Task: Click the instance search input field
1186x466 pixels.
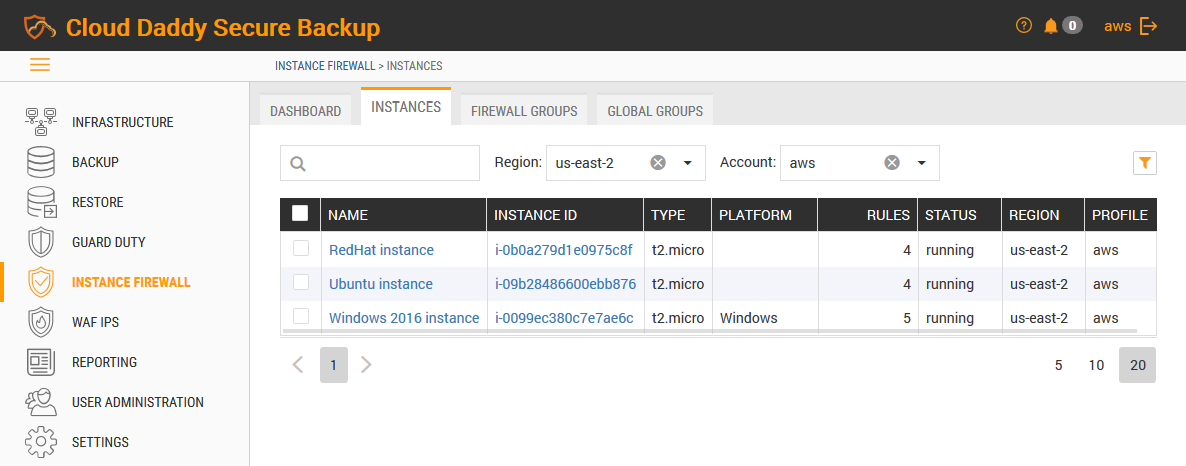Action: pyautogui.click(x=390, y=163)
